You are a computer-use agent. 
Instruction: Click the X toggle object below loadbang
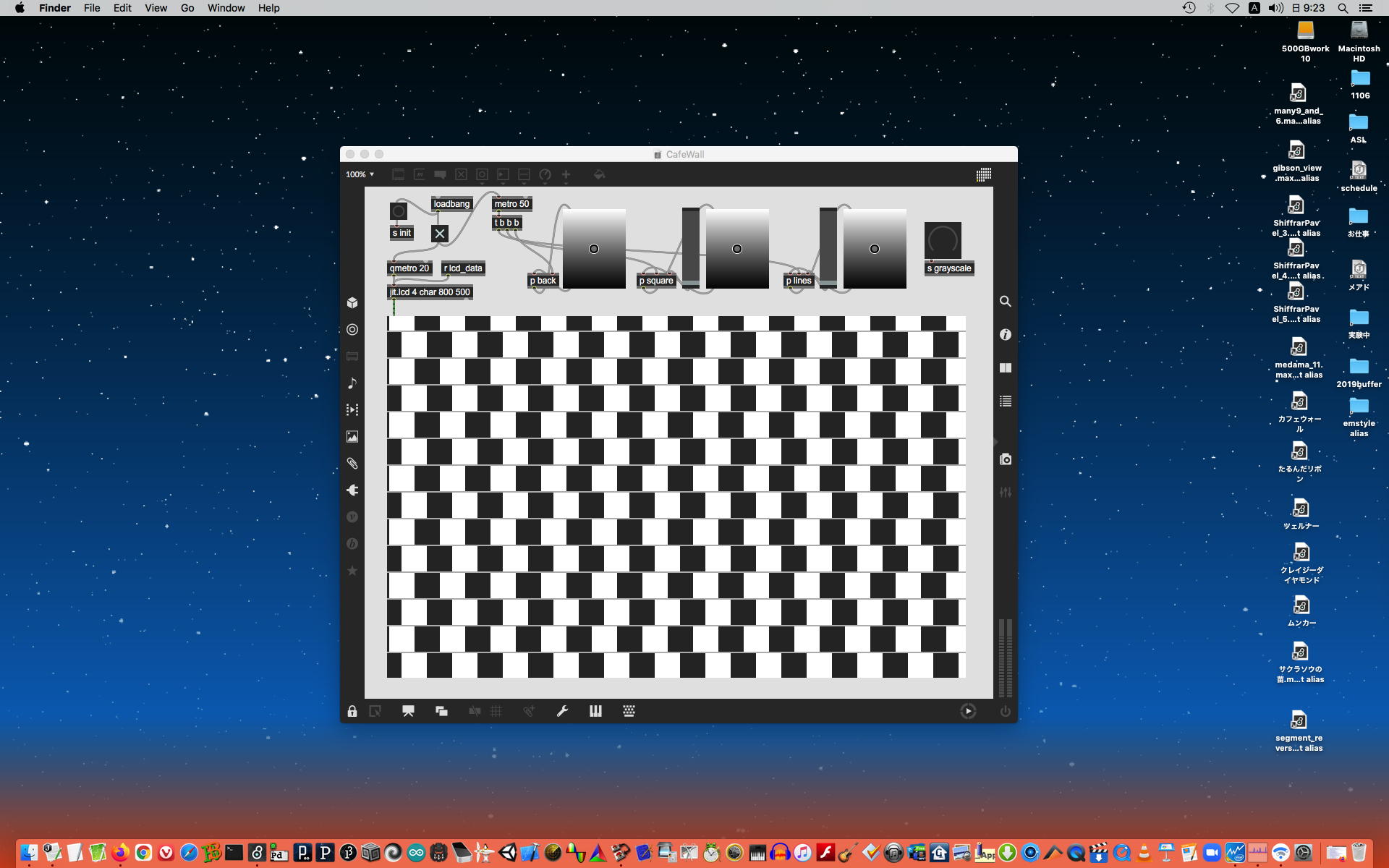pyautogui.click(x=439, y=234)
